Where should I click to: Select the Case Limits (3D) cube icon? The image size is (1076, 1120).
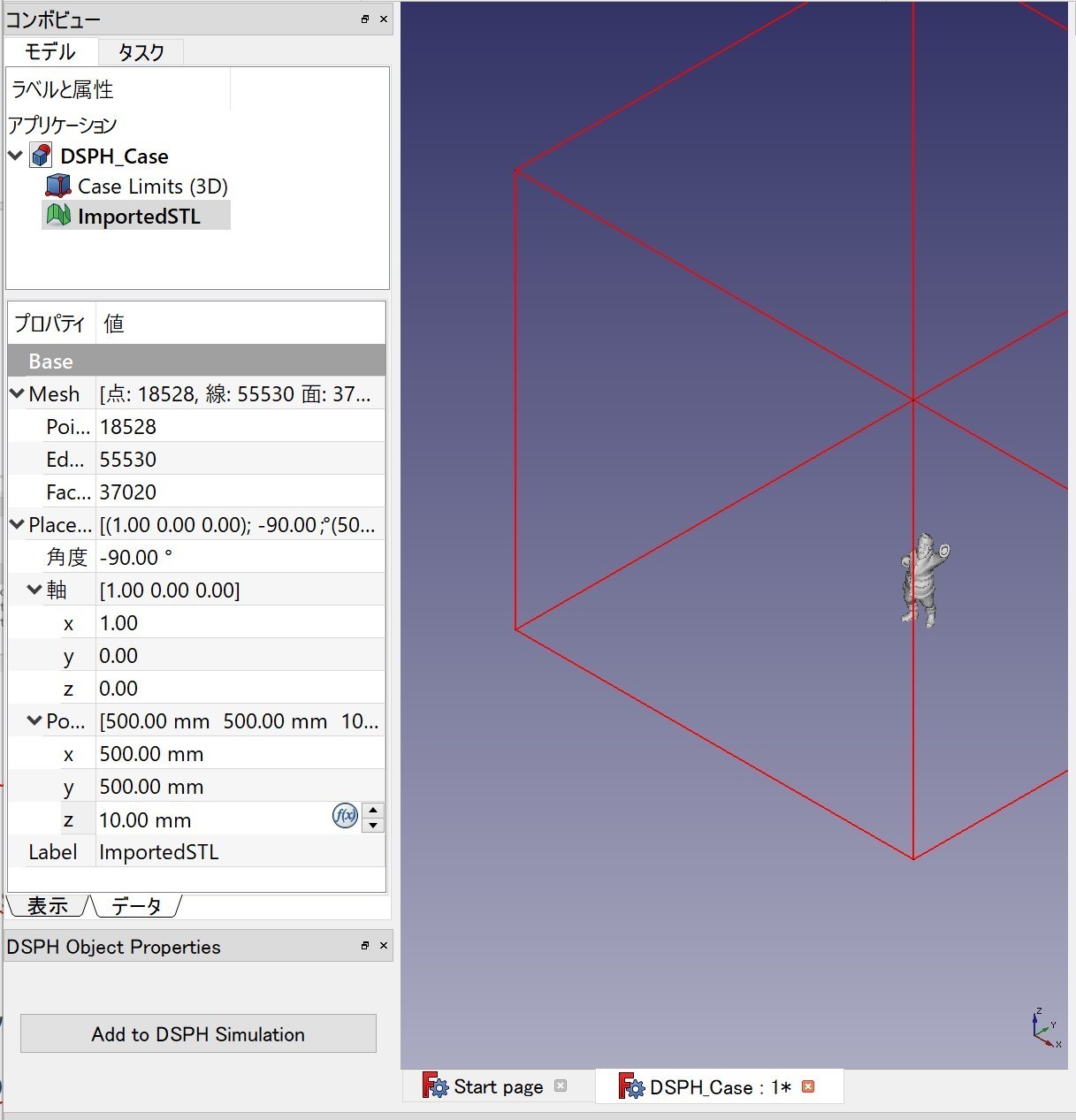pos(57,186)
